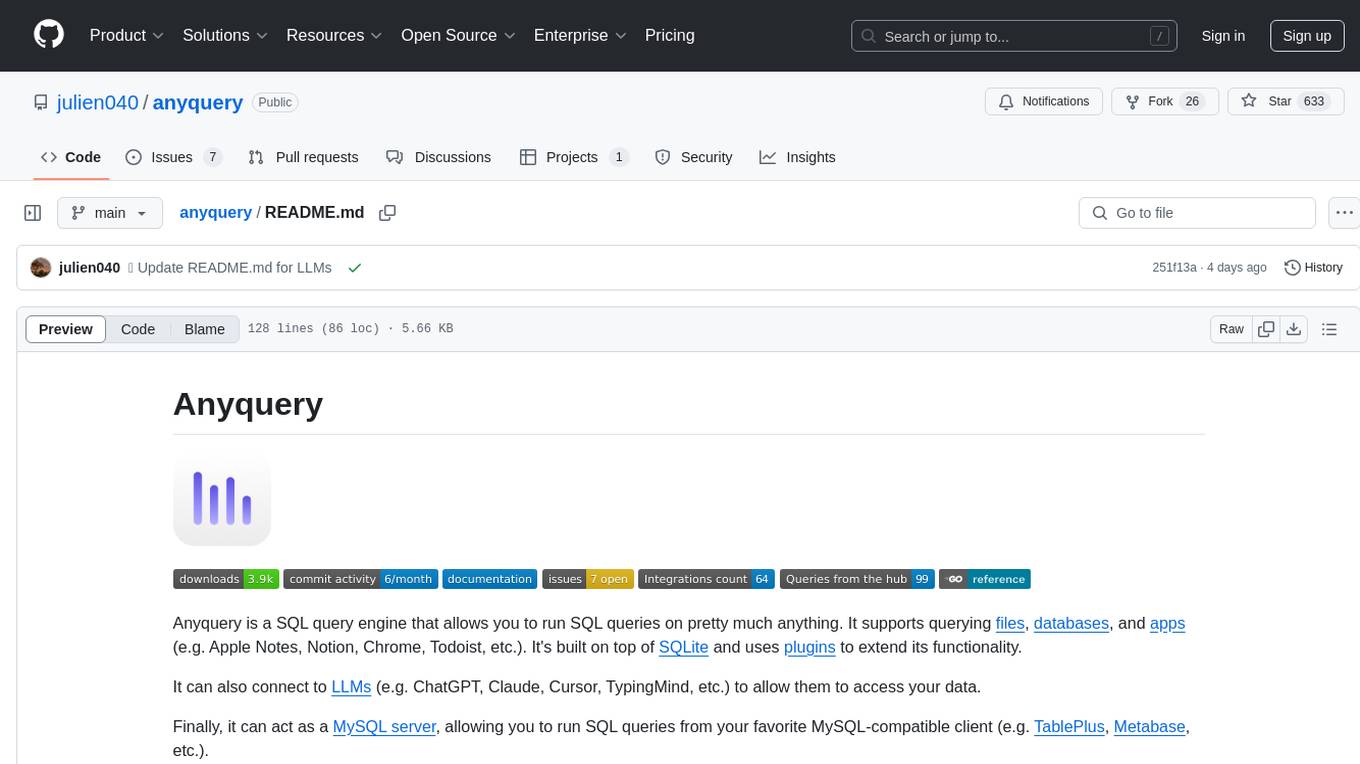
Task: Select the Code view toggle
Action: 138,329
